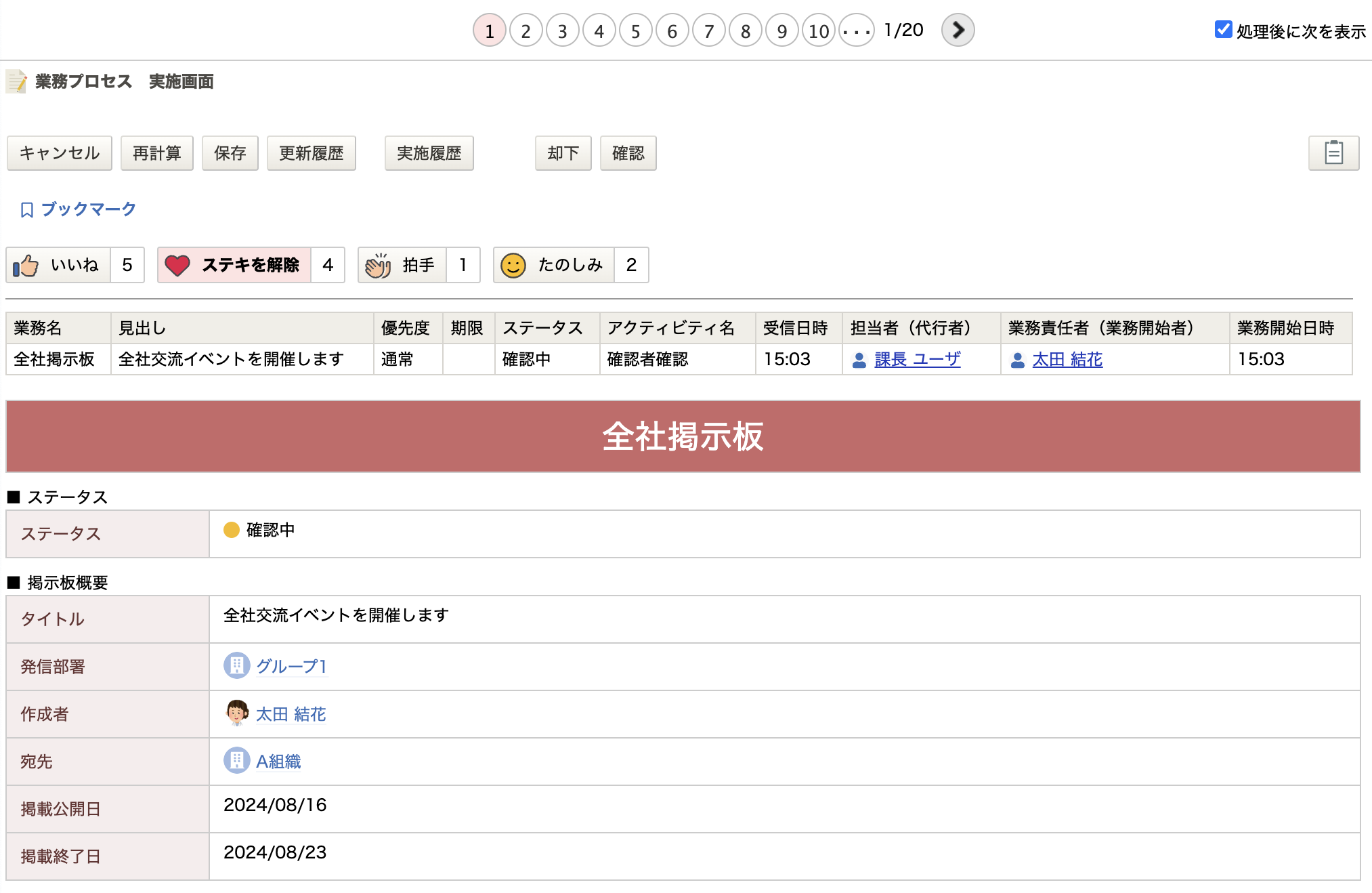The width and height of the screenshot is (1372, 893).
Task: Go to next item with arrow button
Action: click(958, 30)
